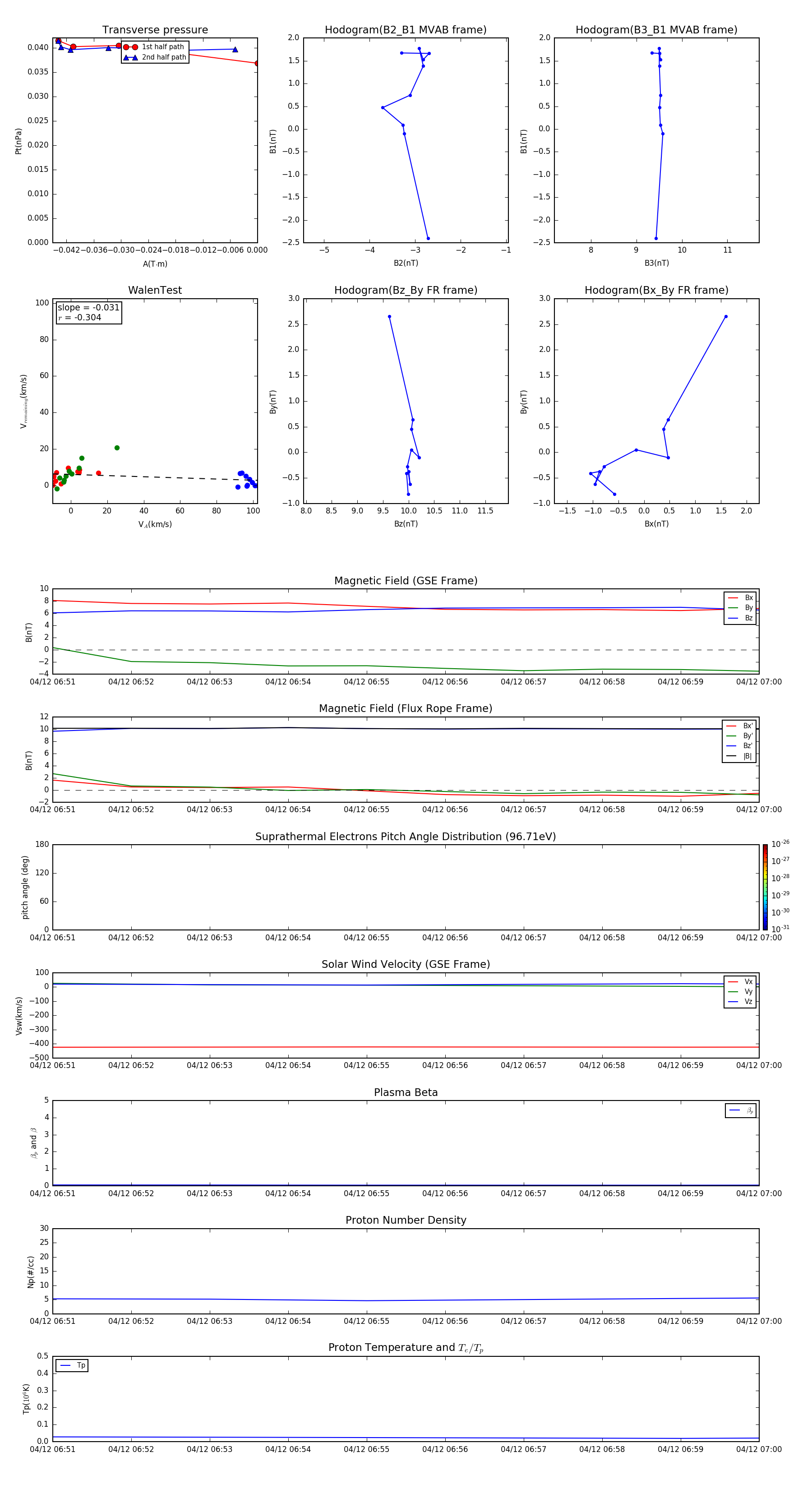Click the Bx entry in GSE field legend
The height and width of the screenshot is (1489, 812).
(740, 598)
